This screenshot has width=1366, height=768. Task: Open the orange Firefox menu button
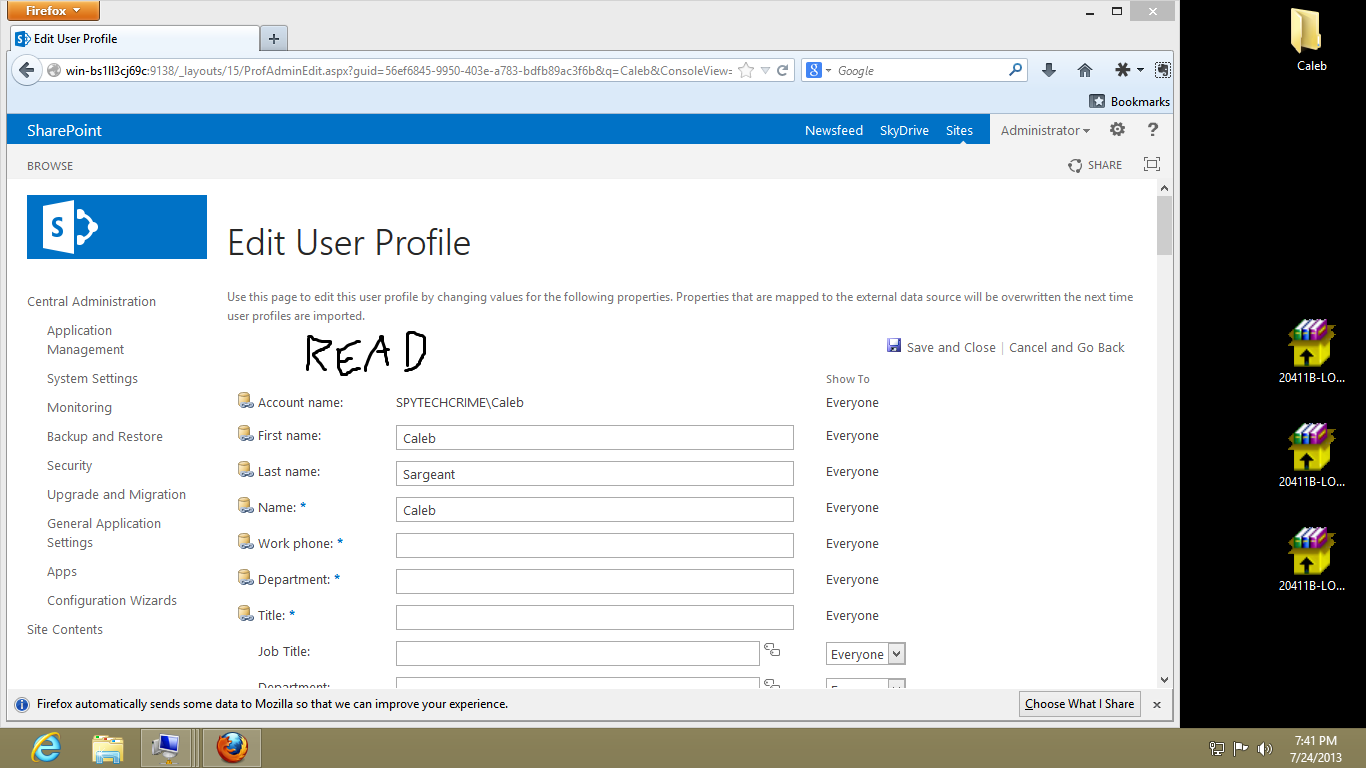[54, 11]
